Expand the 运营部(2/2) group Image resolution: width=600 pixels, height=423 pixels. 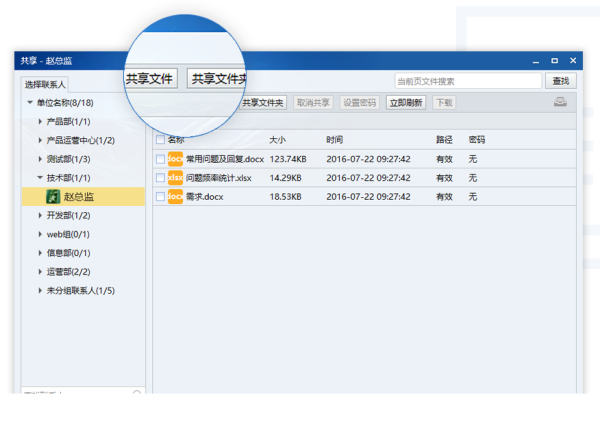(x=40, y=271)
